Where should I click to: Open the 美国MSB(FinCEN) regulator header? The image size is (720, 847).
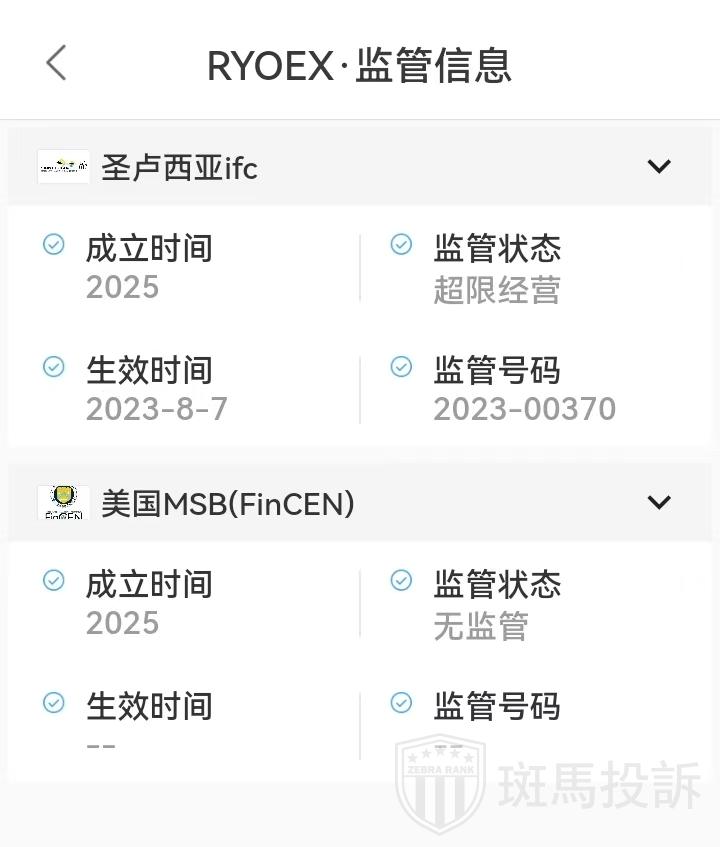pos(228,503)
